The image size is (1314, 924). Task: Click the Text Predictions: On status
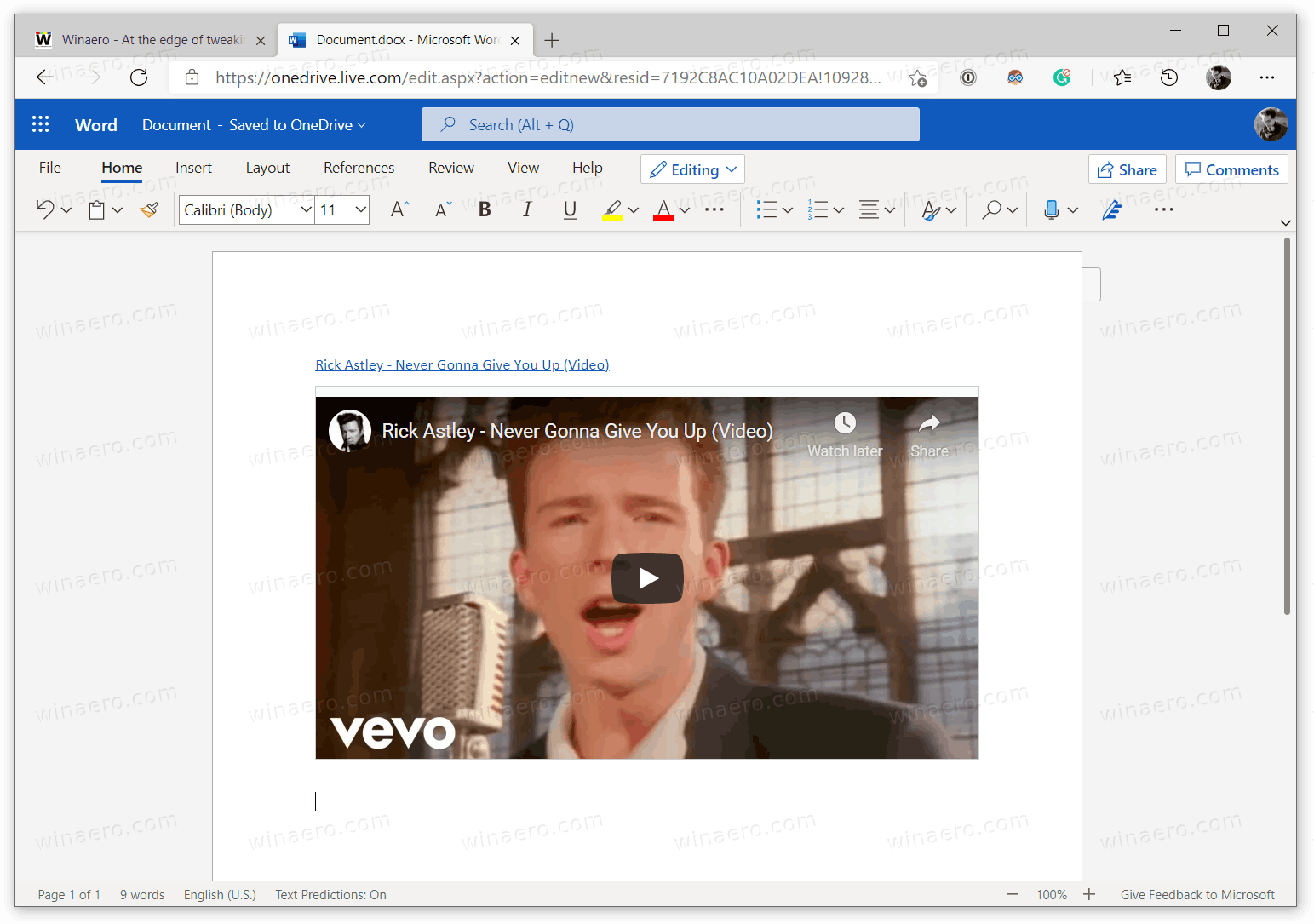pyautogui.click(x=330, y=894)
